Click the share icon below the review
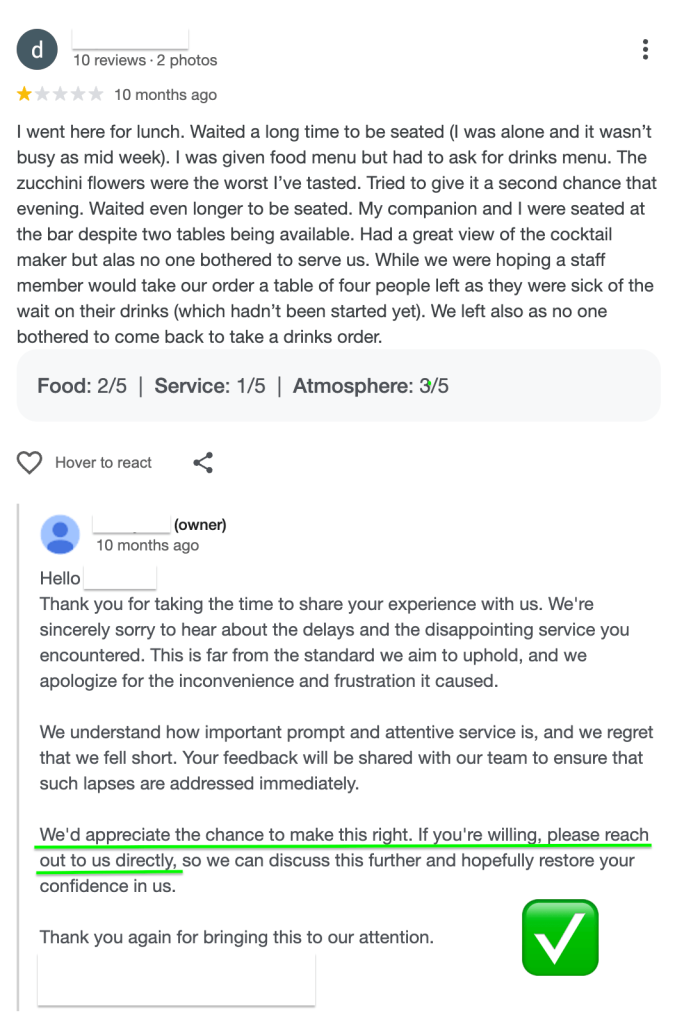 click(x=203, y=462)
